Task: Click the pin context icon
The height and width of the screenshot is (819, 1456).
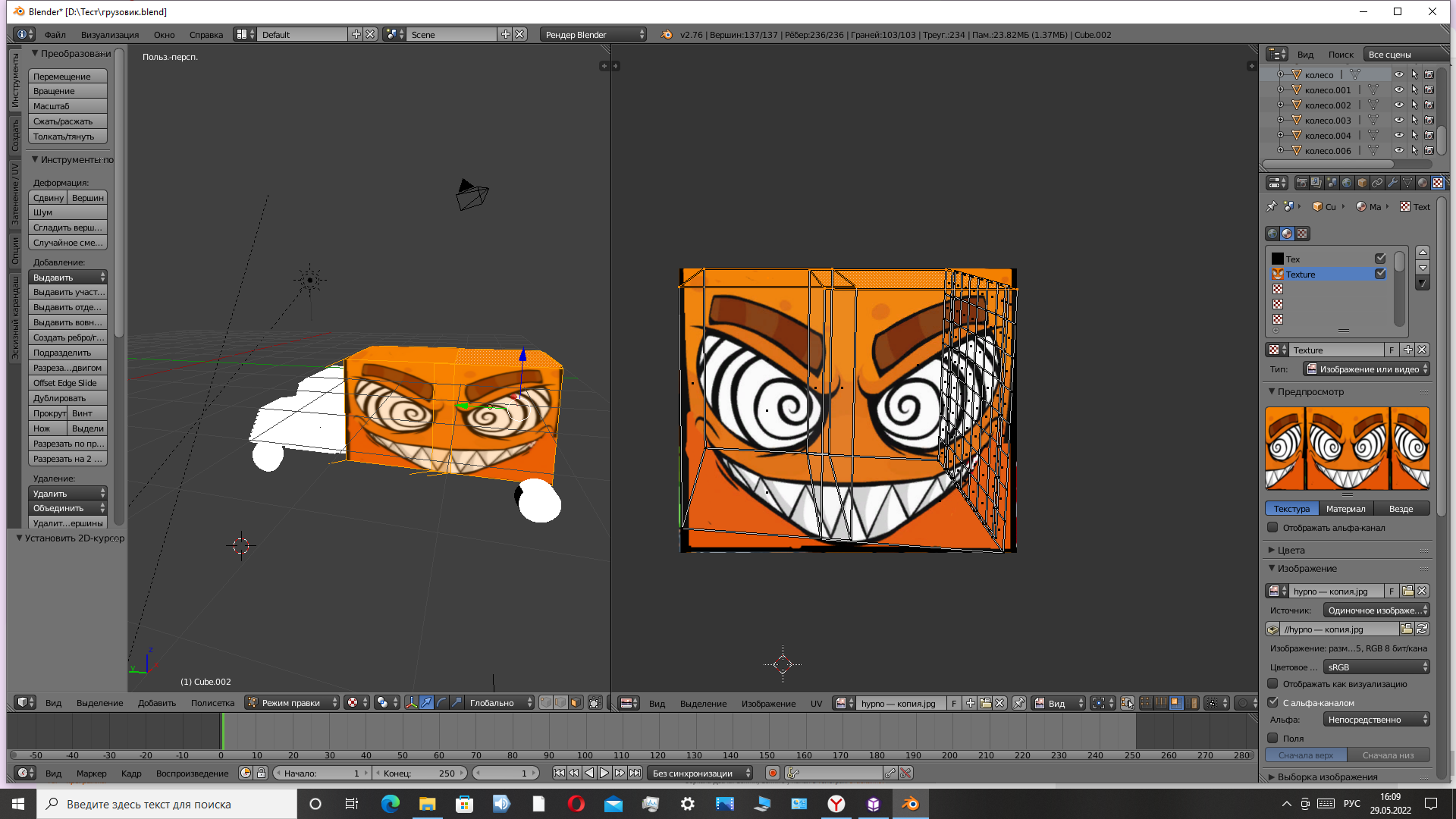Action: [1272, 206]
